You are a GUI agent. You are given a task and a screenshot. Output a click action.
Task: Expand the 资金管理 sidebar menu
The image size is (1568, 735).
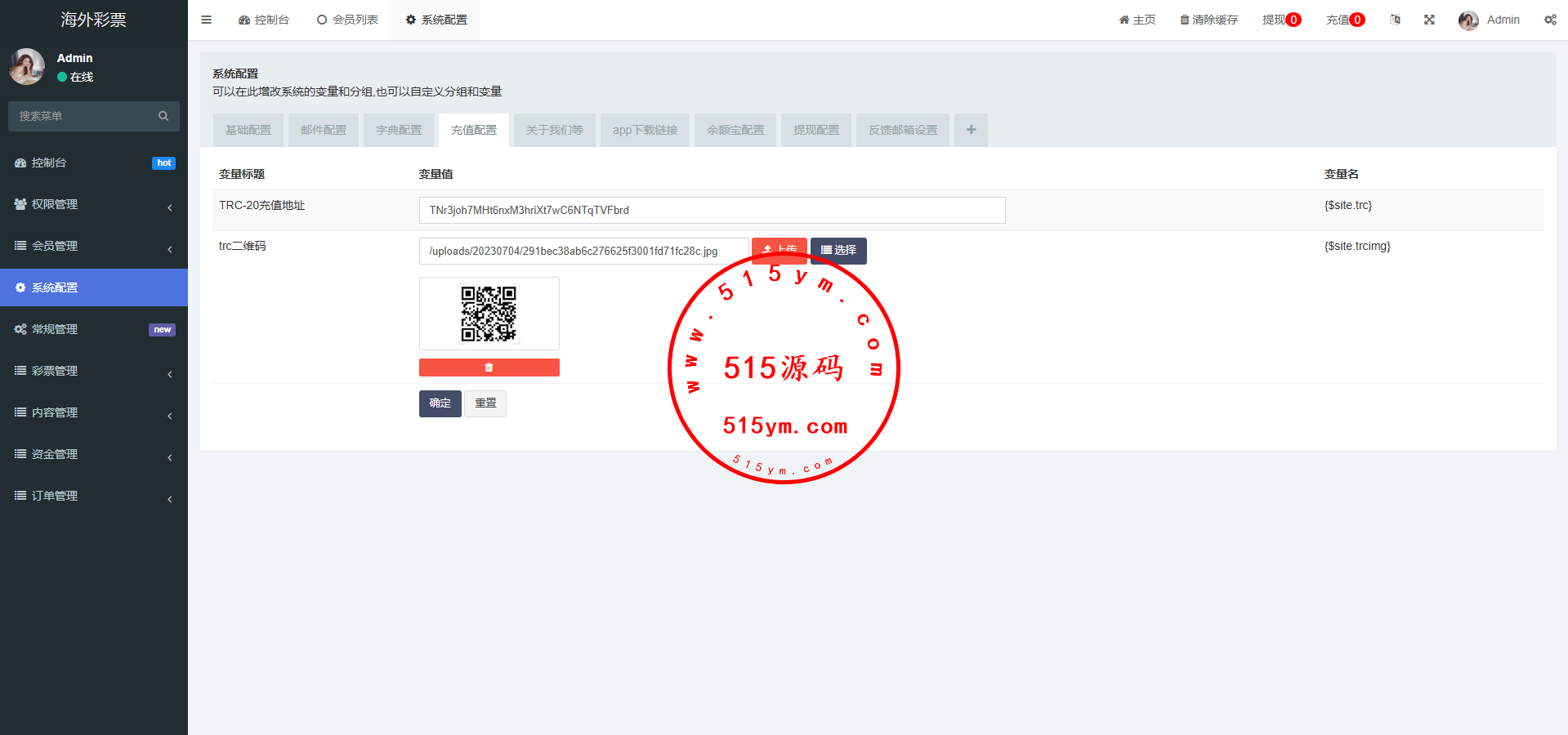(93, 454)
